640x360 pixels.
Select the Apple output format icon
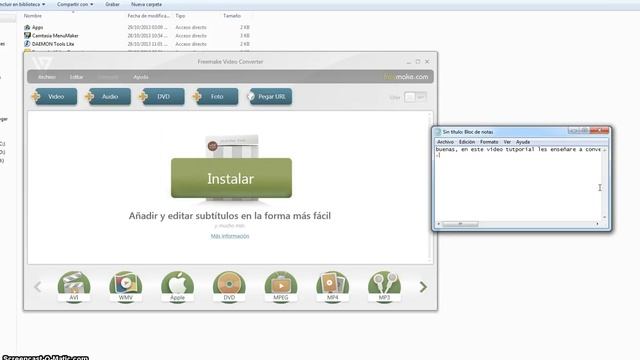coord(178,287)
